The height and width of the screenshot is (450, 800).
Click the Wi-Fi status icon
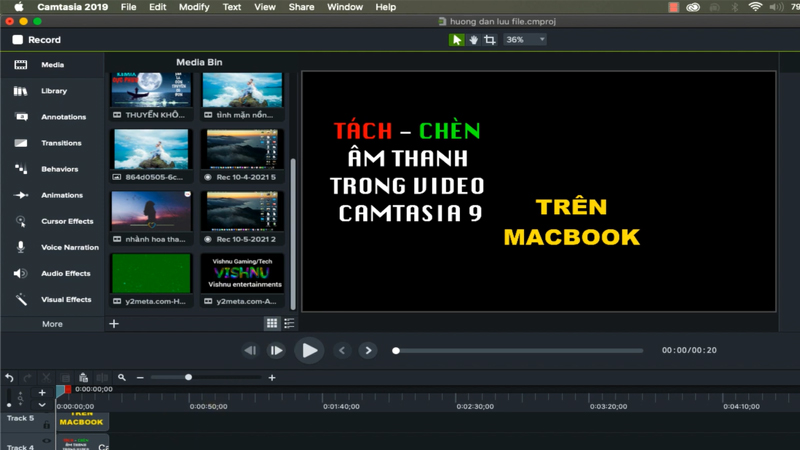click(755, 7)
